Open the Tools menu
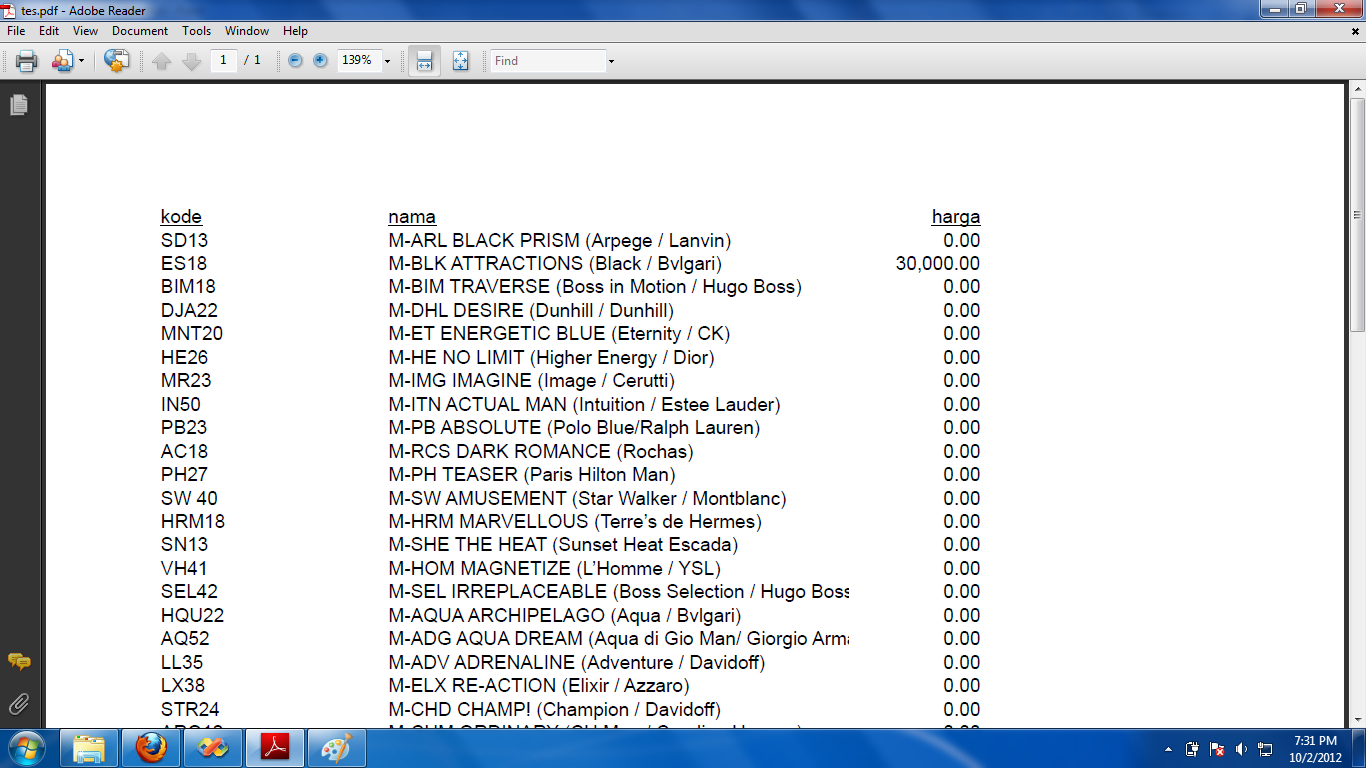This screenshot has width=1366, height=768. [x=196, y=31]
